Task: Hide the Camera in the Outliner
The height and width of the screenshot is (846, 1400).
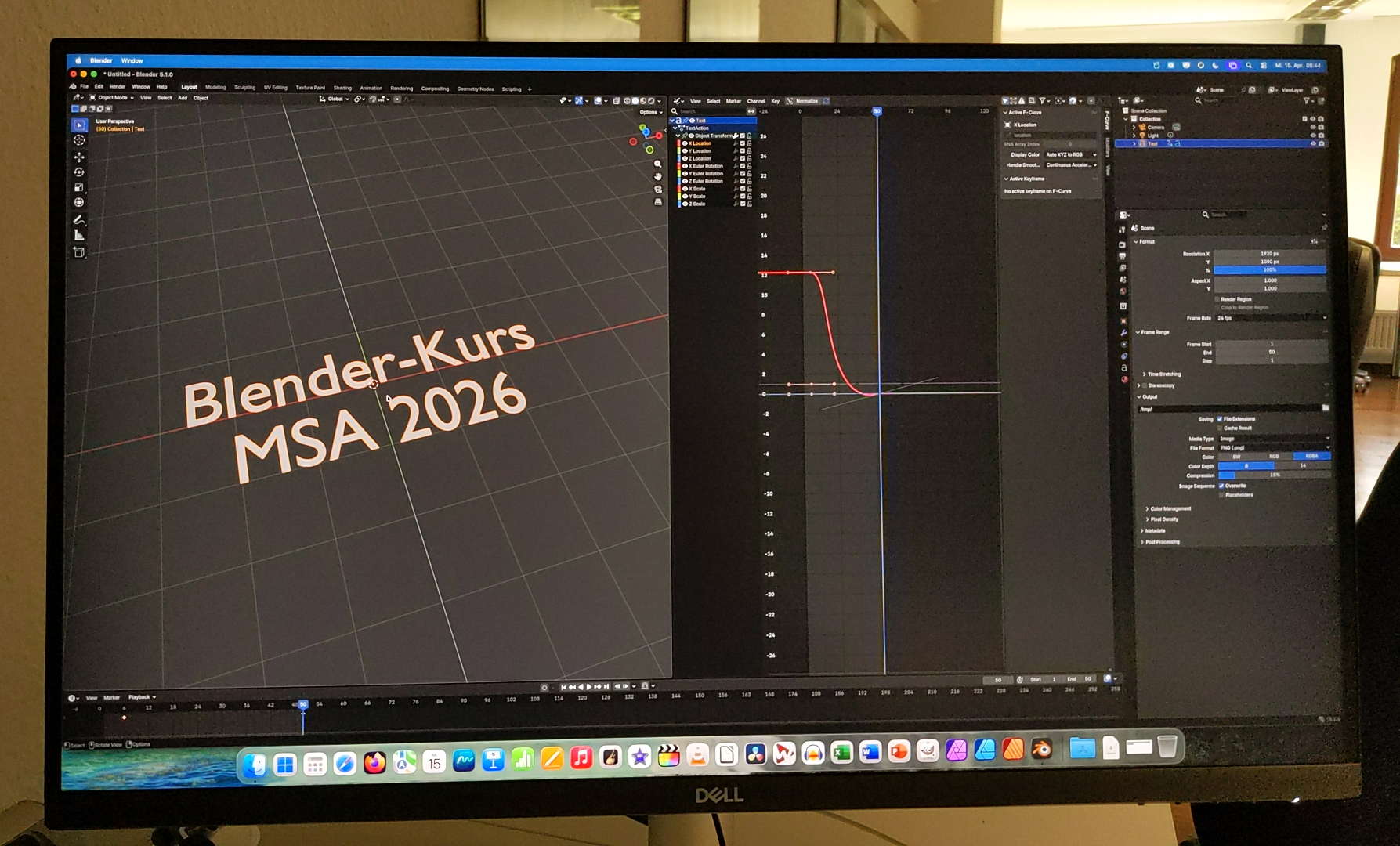Action: pyautogui.click(x=1312, y=127)
